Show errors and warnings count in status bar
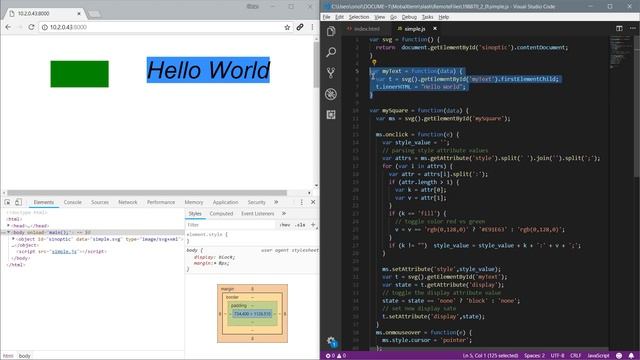 click(336, 356)
